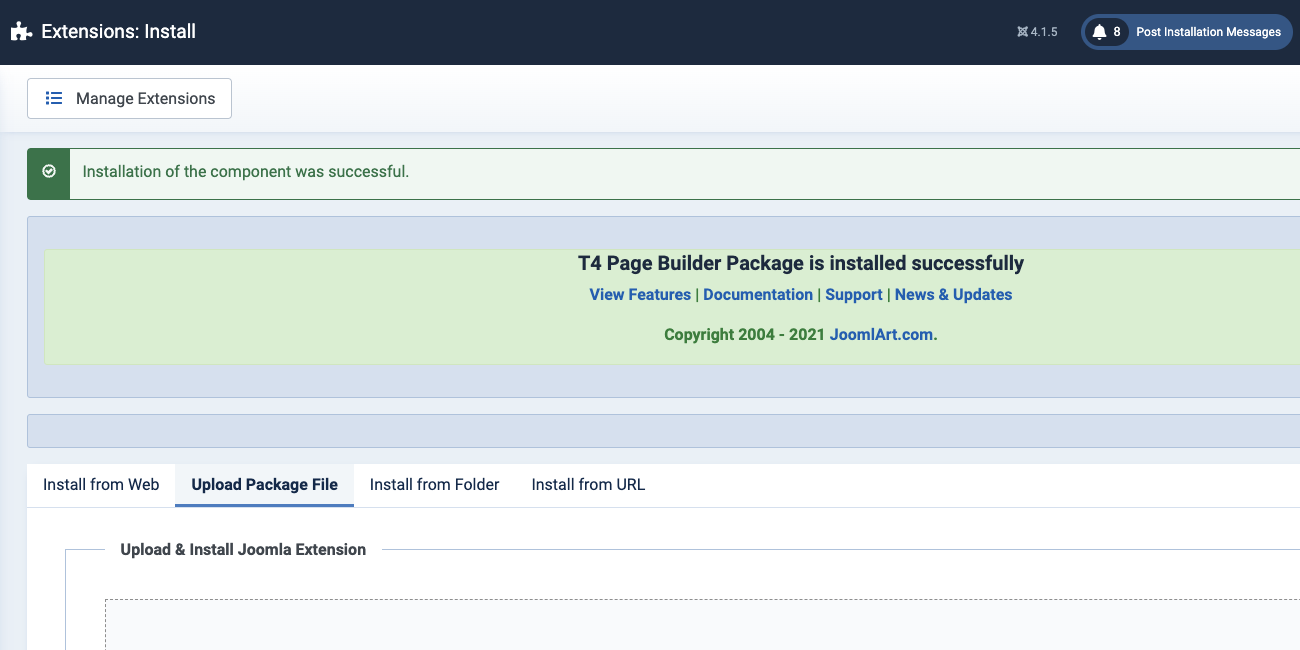This screenshot has height=650, width=1300.
Task: Open the News & Updates link
Action: point(953,295)
